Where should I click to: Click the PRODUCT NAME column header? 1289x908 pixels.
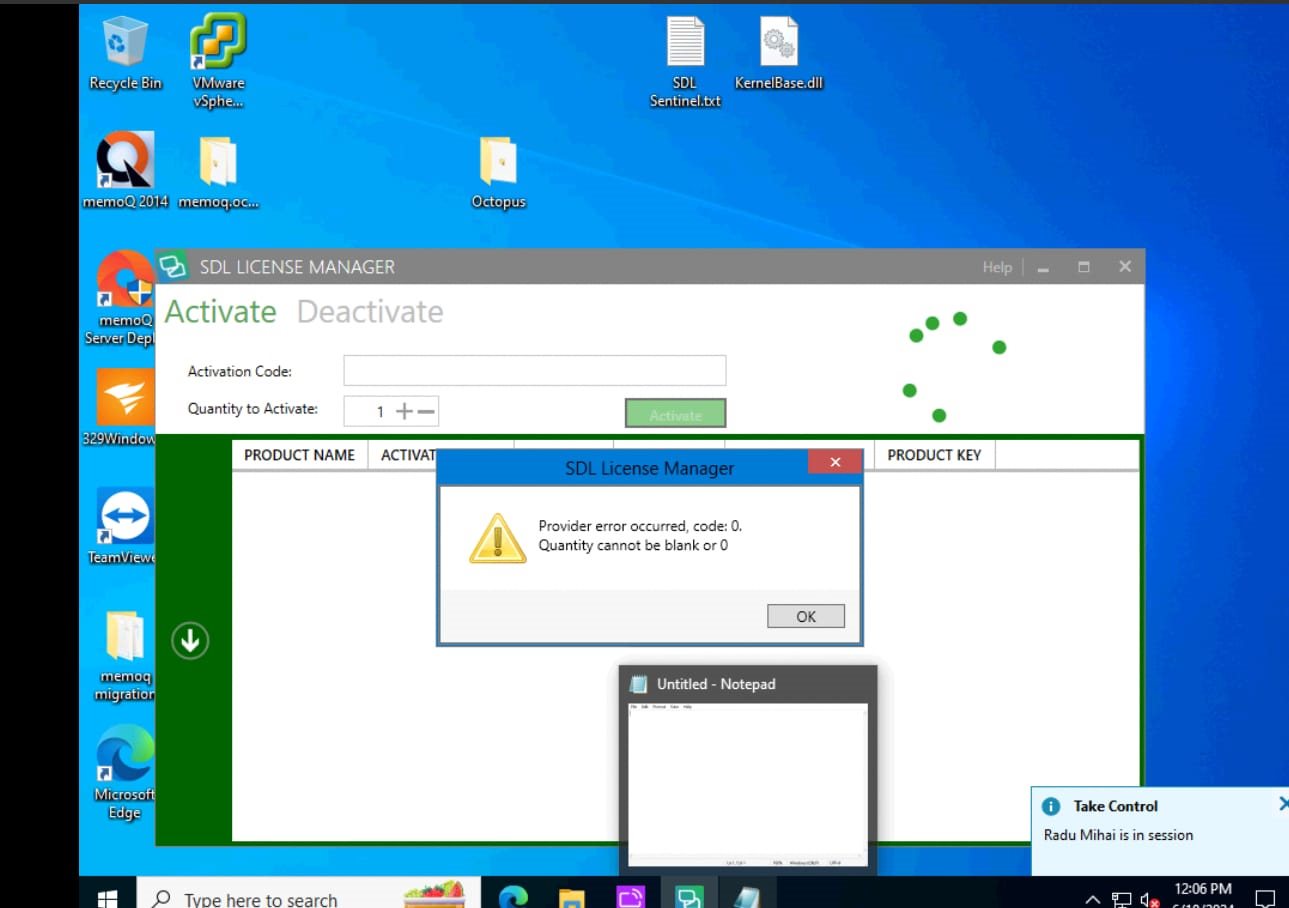tap(300, 455)
